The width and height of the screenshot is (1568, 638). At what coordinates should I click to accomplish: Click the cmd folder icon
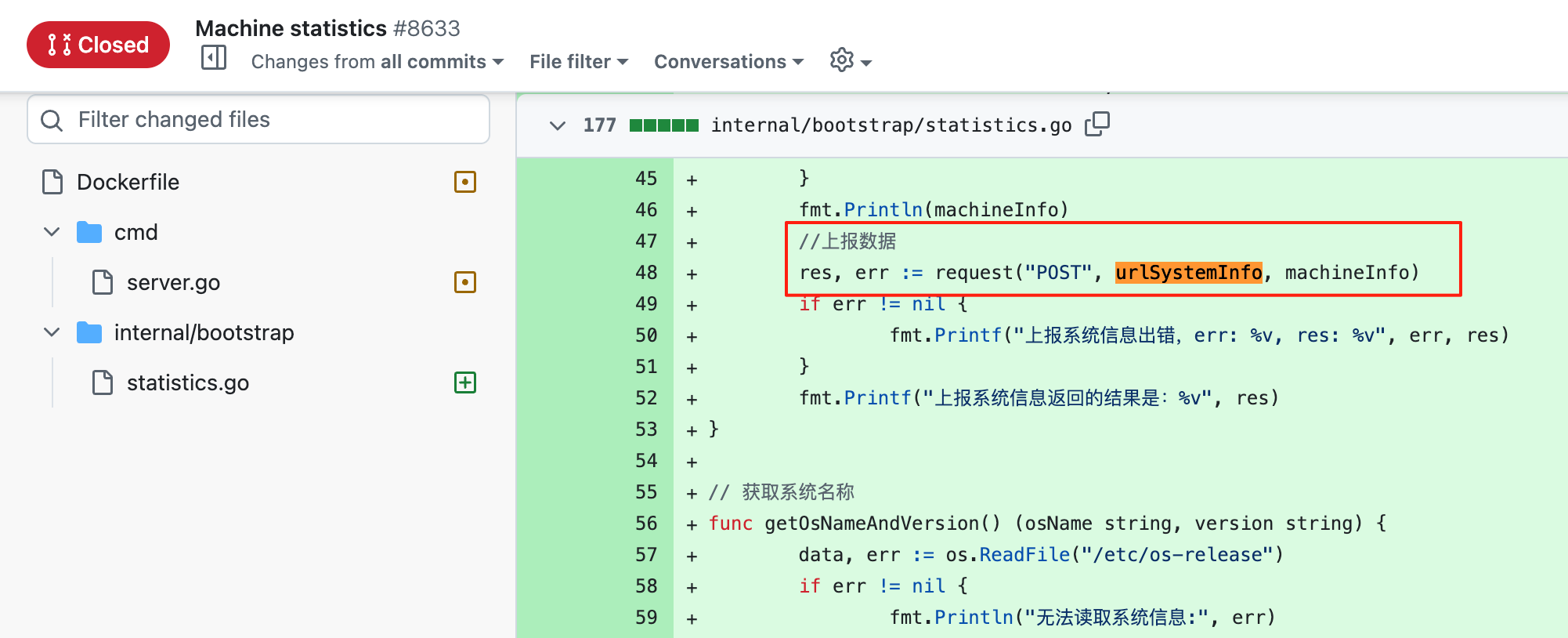click(89, 233)
